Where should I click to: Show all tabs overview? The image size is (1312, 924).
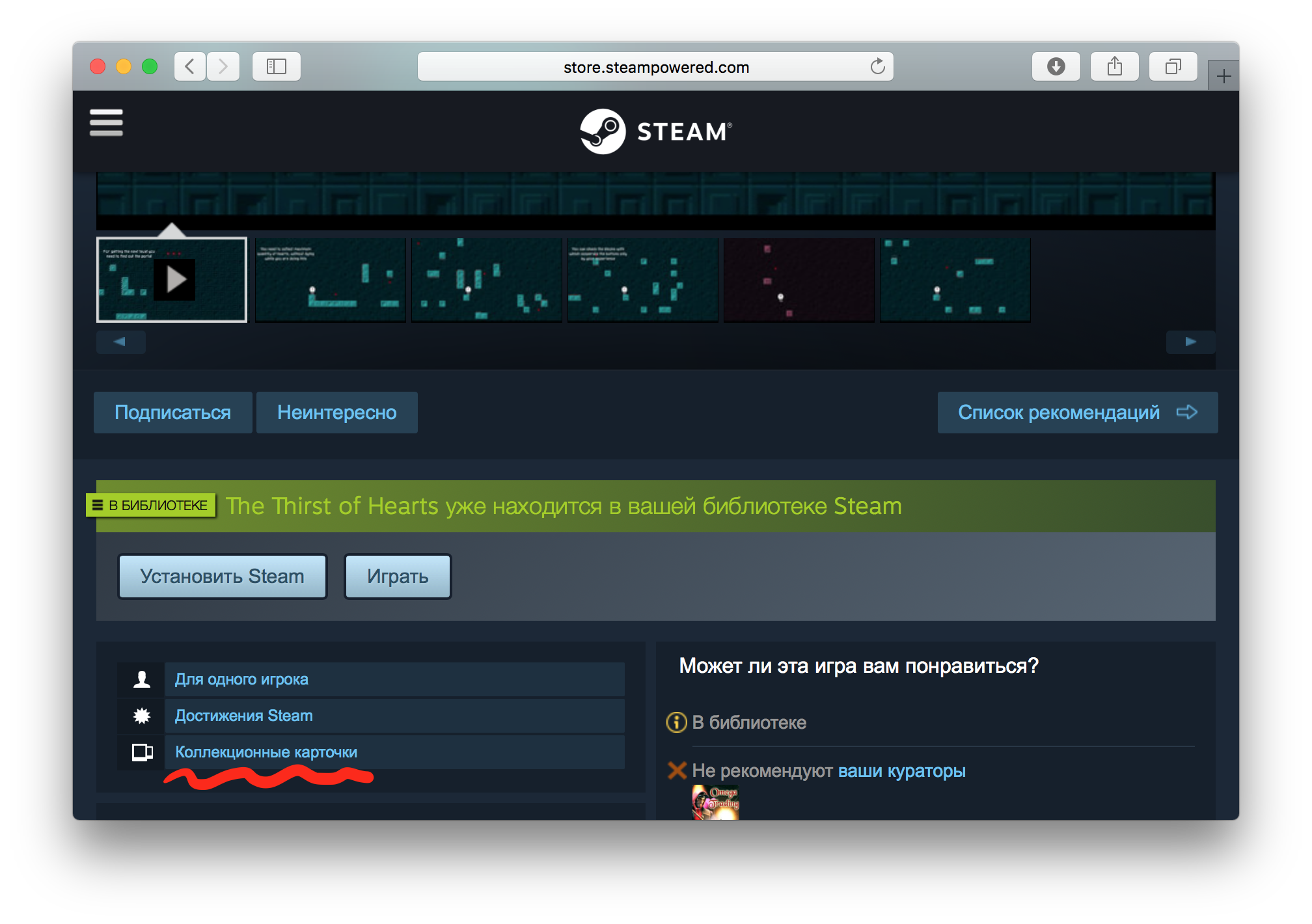pyautogui.click(x=1173, y=66)
